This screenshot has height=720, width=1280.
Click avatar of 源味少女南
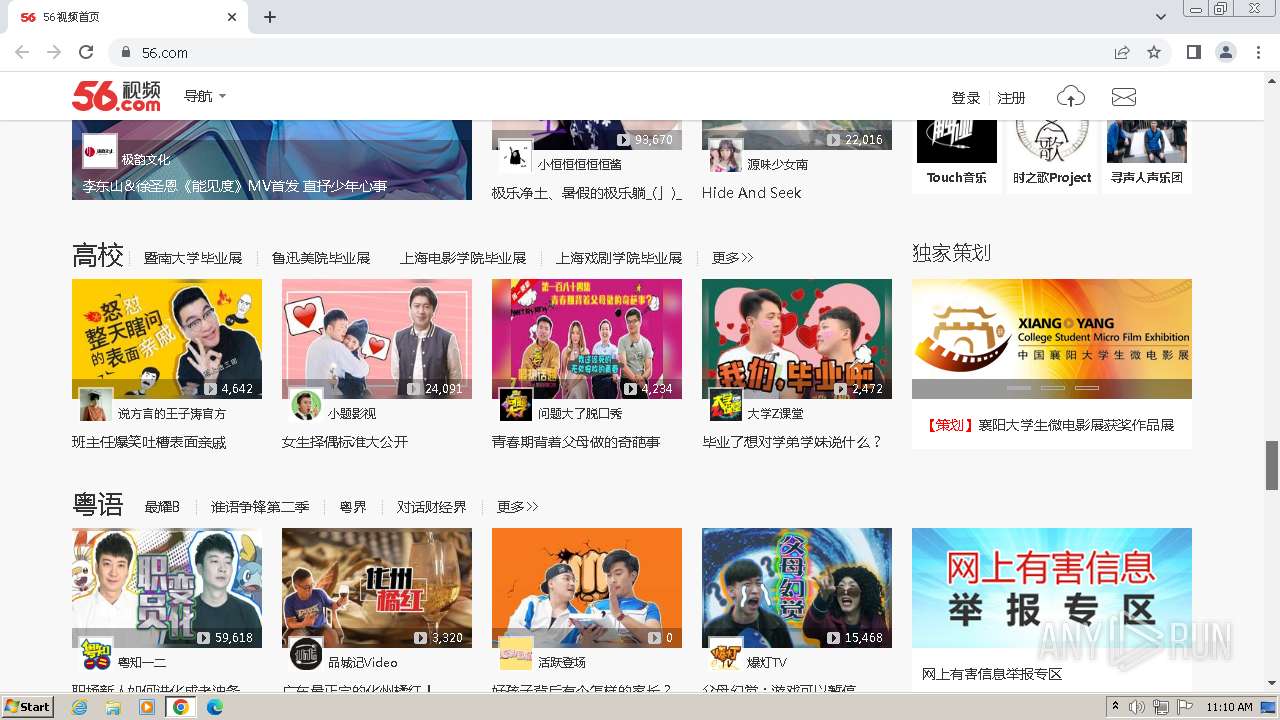(726, 156)
